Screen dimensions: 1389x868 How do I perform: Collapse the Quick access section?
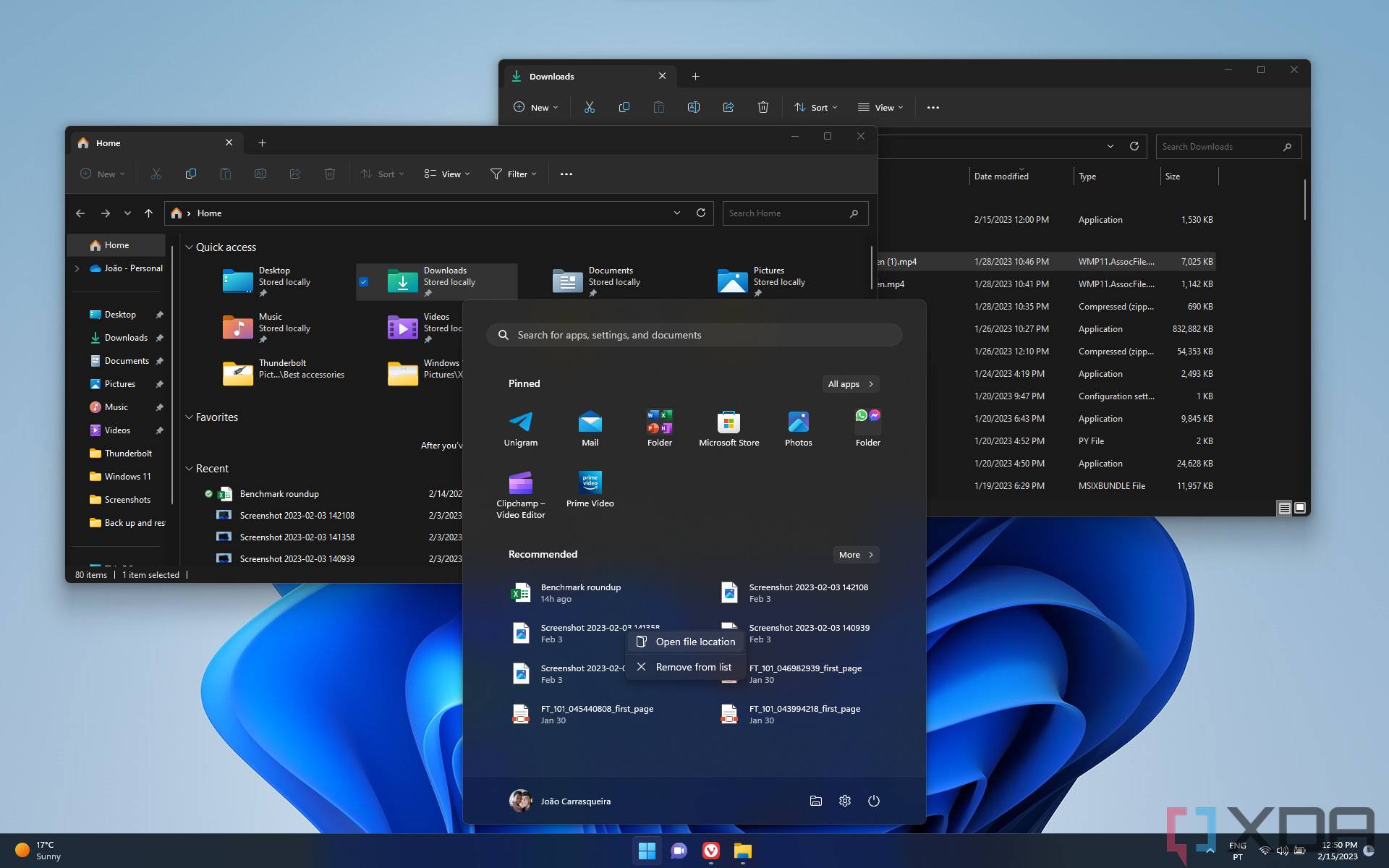[x=190, y=247]
